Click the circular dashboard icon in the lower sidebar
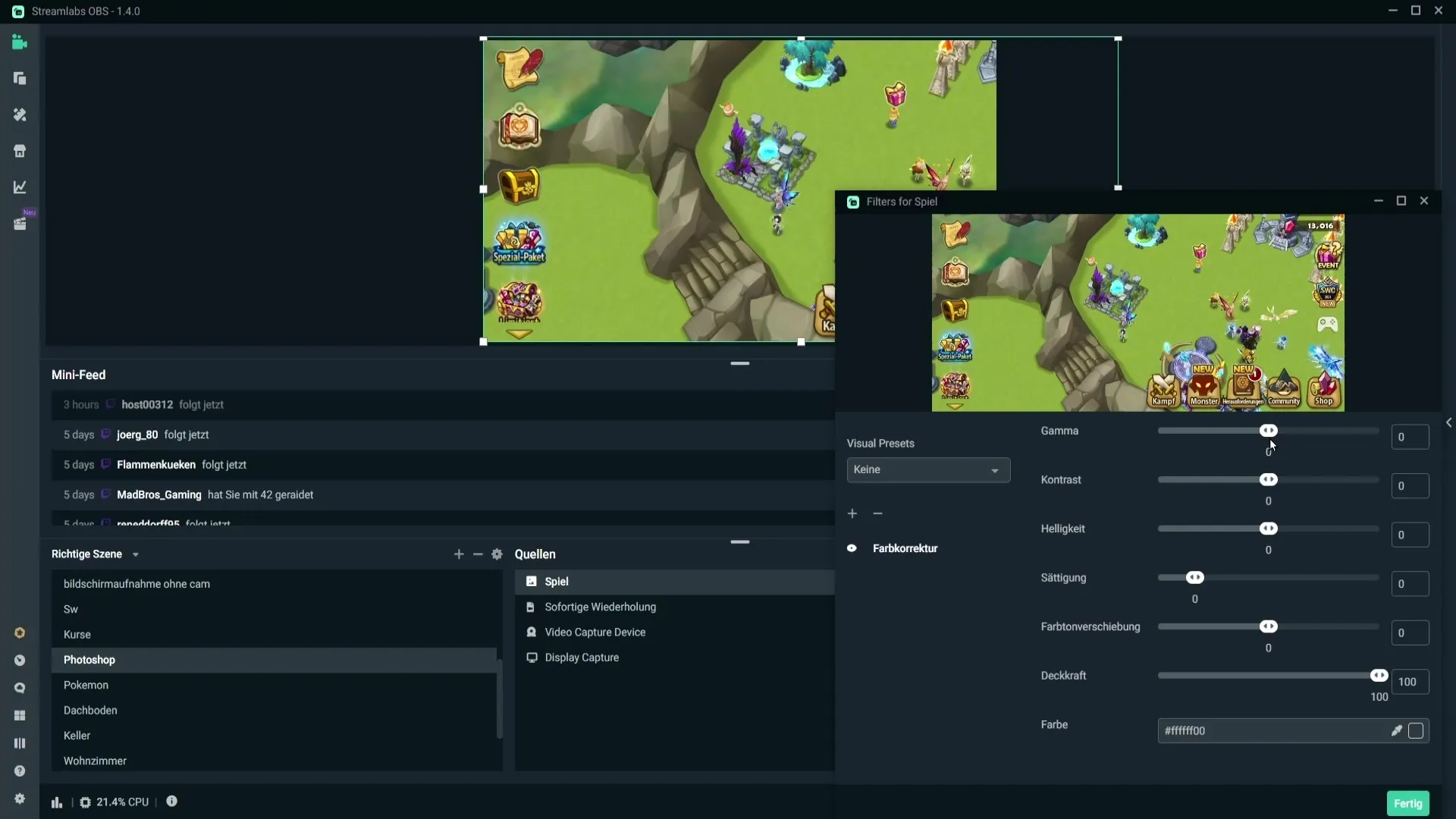Screen dimensions: 1456x819 point(20,661)
